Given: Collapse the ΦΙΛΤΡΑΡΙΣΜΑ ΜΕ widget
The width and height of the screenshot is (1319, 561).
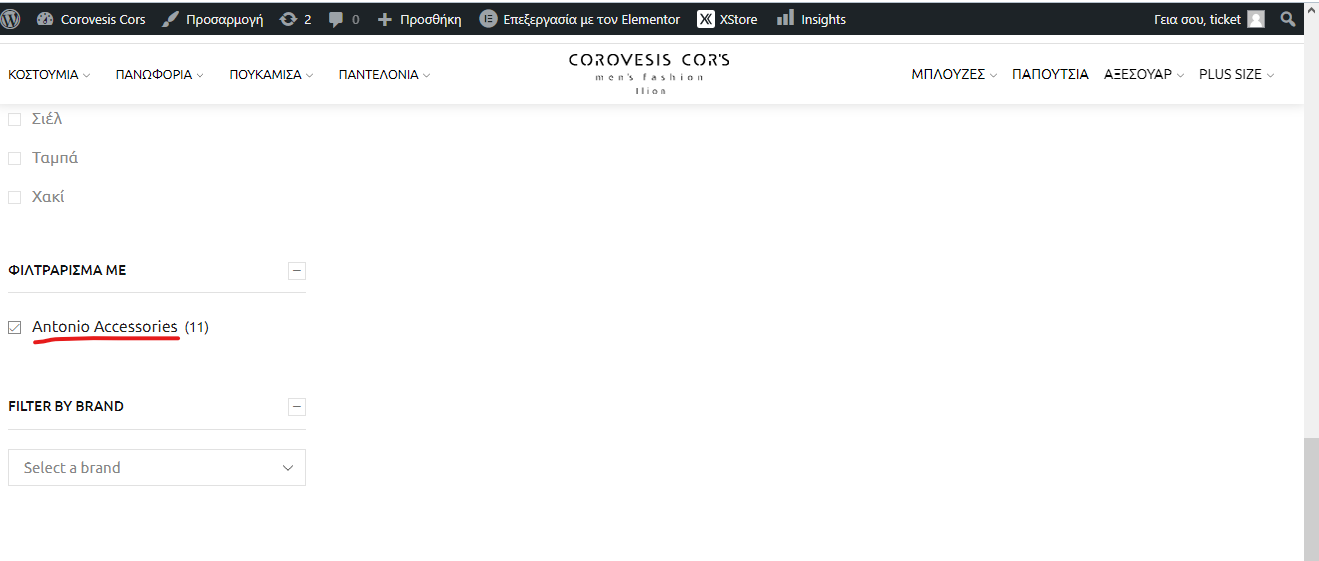Looking at the screenshot, I should (297, 270).
